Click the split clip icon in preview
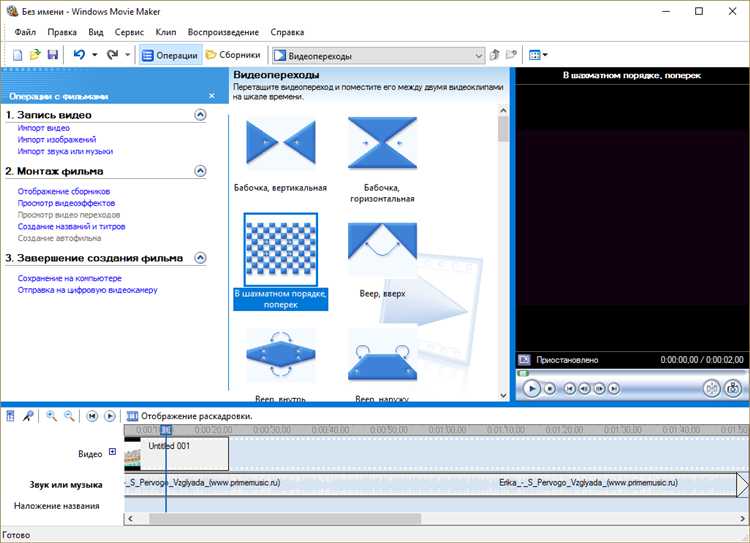The width and height of the screenshot is (750, 543). pyautogui.click(x=711, y=388)
